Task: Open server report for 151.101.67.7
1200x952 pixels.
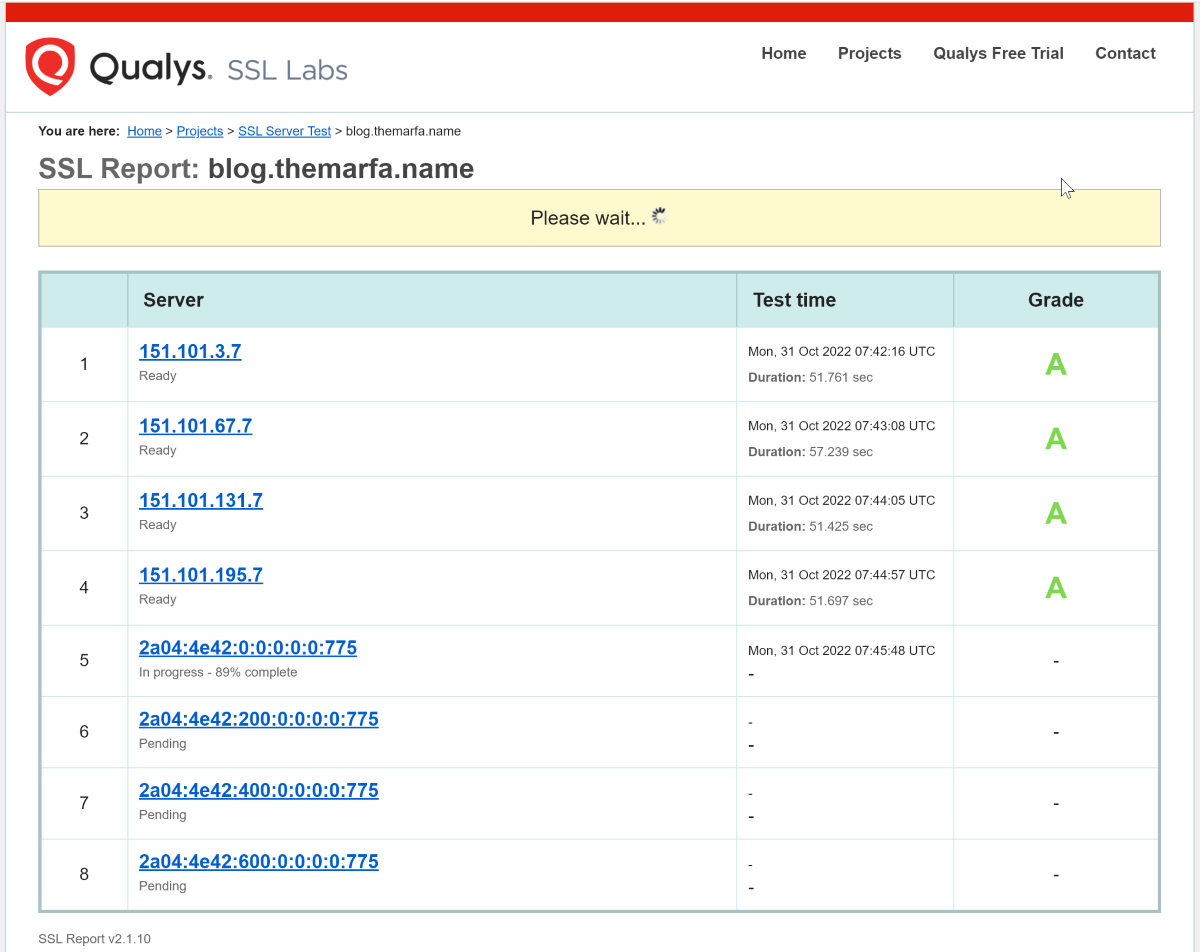Action: (195, 426)
